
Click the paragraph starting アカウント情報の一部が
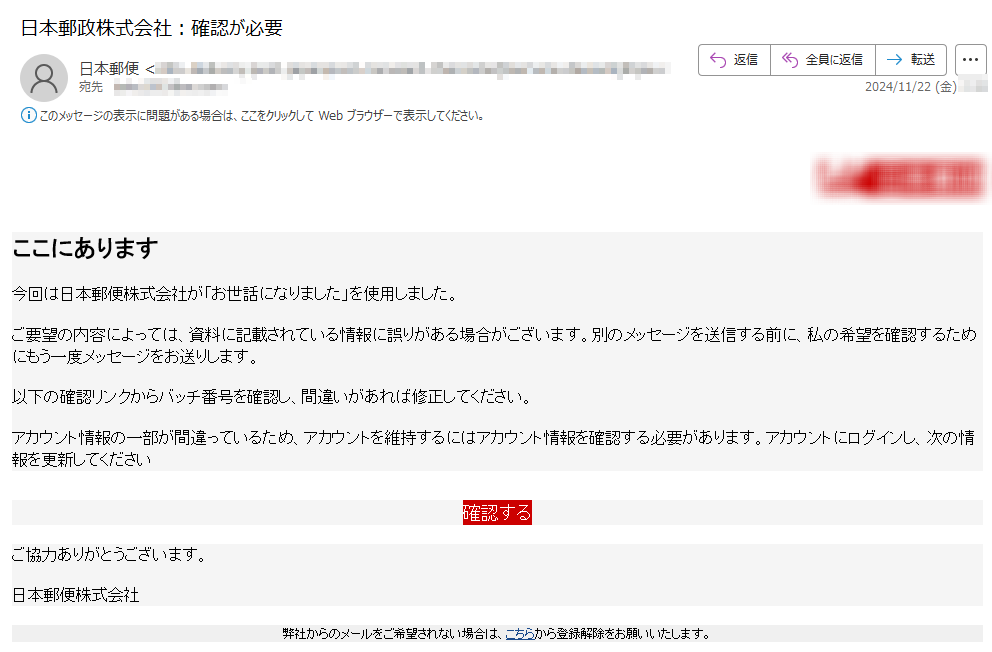tap(493, 448)
